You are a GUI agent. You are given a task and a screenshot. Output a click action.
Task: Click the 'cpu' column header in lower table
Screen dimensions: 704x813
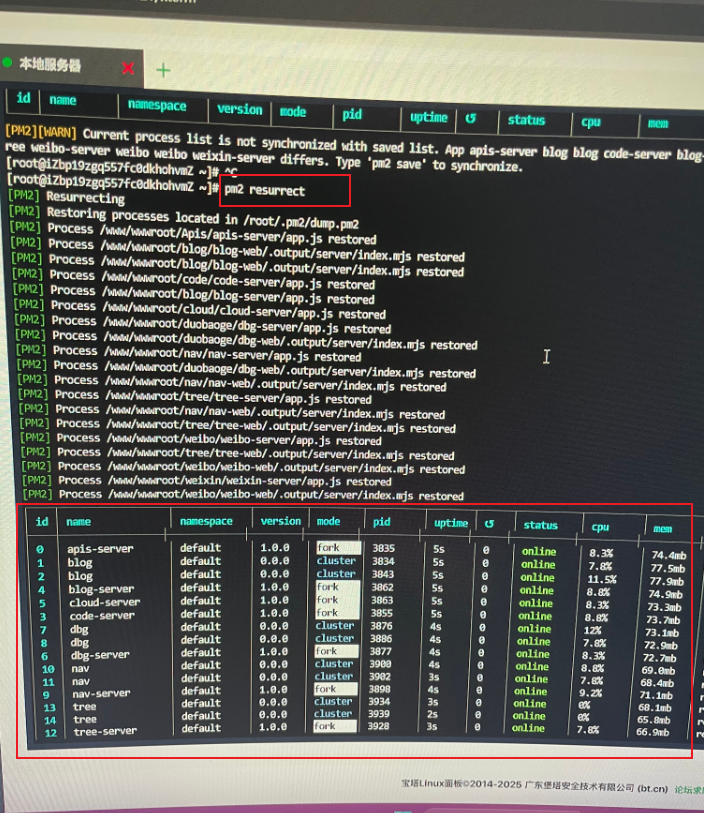tap(600, 527)
